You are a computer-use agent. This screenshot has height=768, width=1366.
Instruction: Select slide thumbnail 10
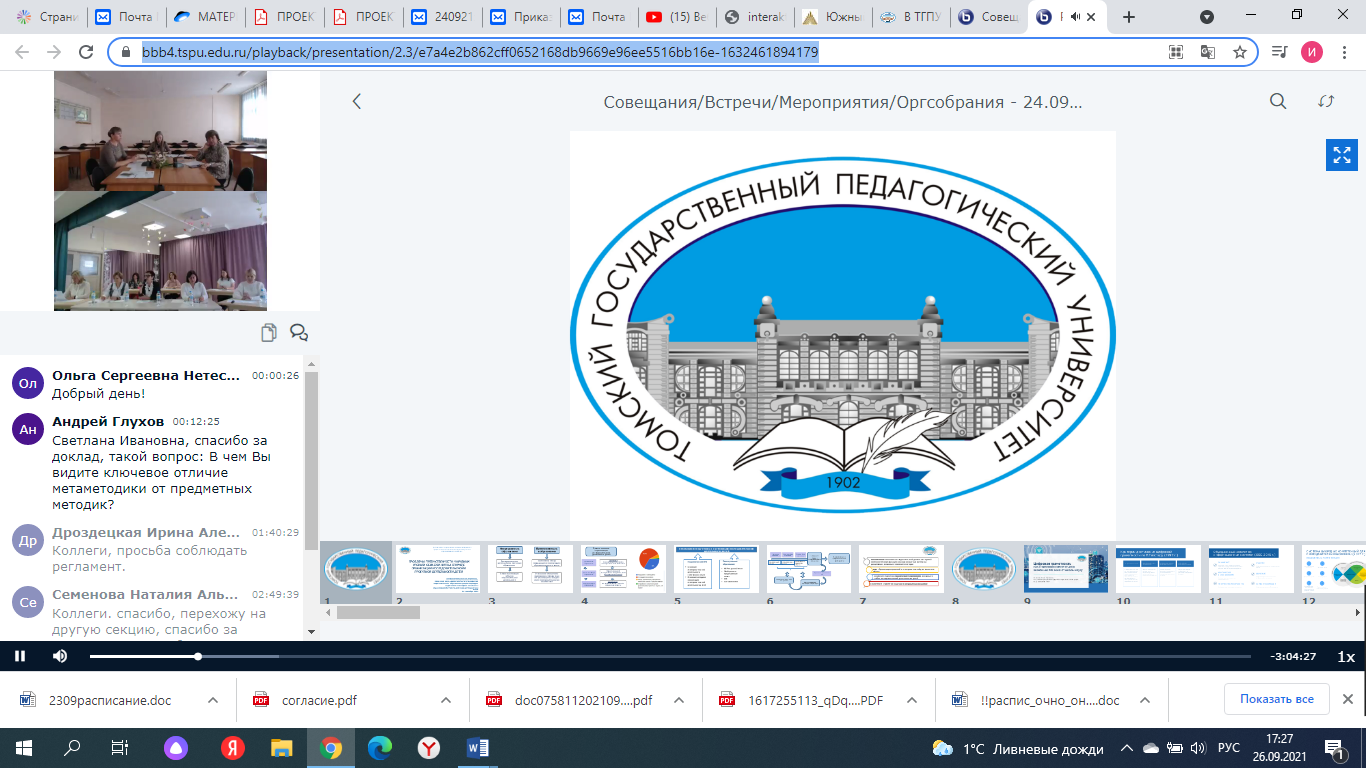point(1159,569)
